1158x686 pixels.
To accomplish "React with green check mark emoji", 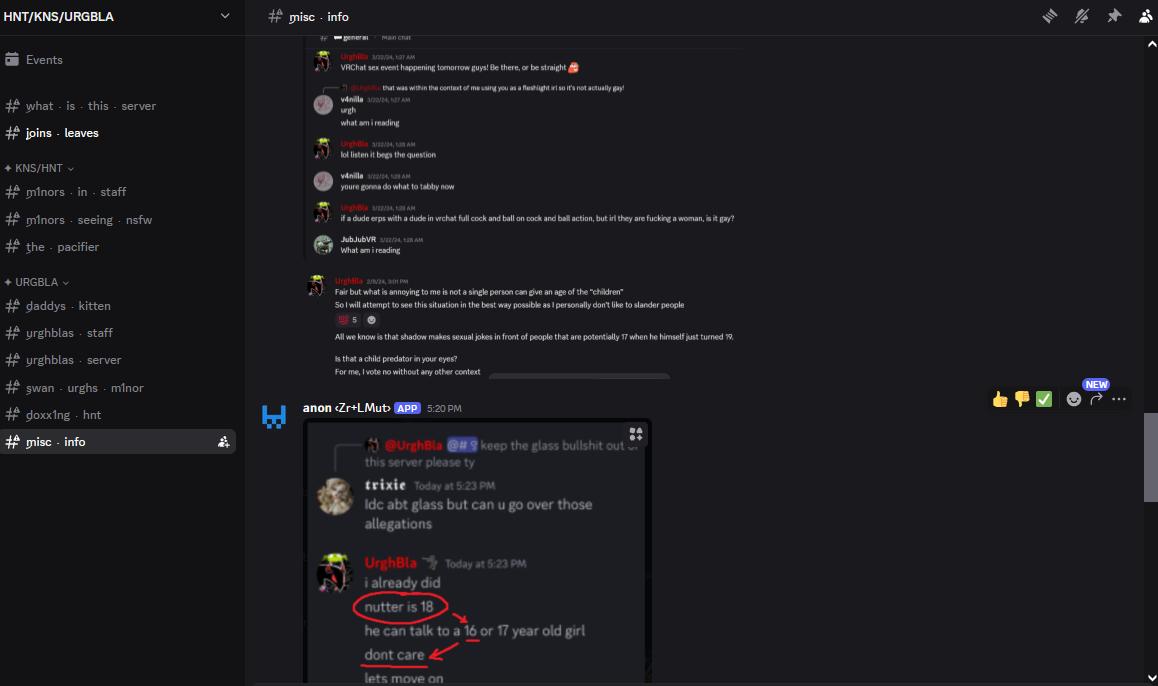I will coord(1044,399).
